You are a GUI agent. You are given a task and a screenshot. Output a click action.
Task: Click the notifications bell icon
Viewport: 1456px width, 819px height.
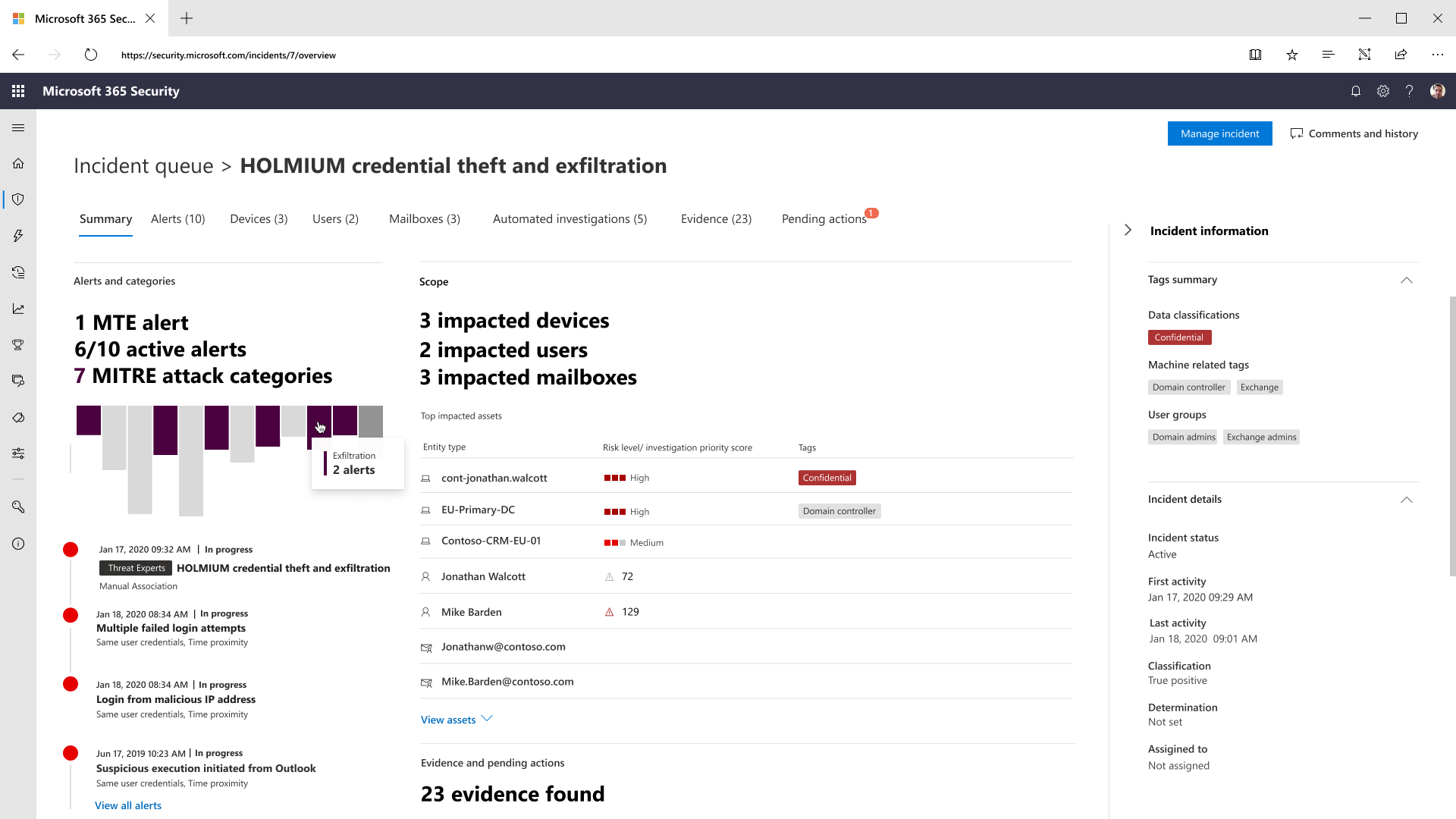[1356, 91]
